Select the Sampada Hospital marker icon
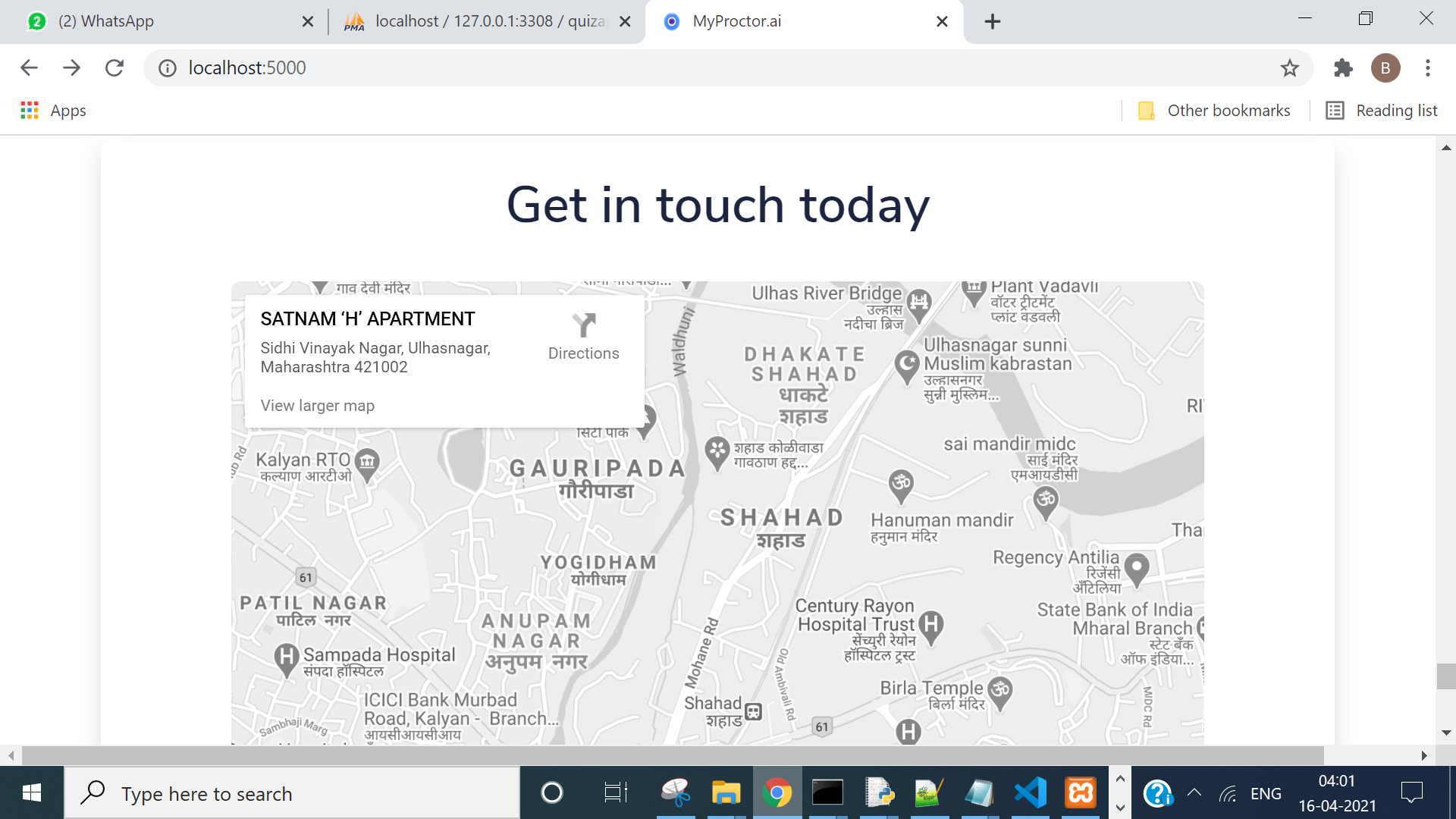Viewport: 1456px width, 819px height. [286, 657]
